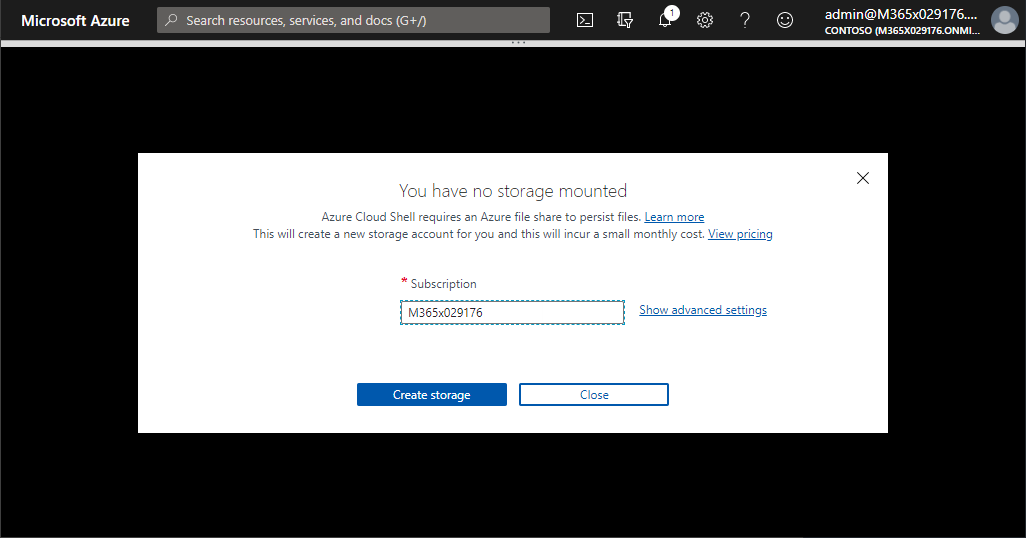
Task: Open the notifications bell
Action: pos(665,20)
